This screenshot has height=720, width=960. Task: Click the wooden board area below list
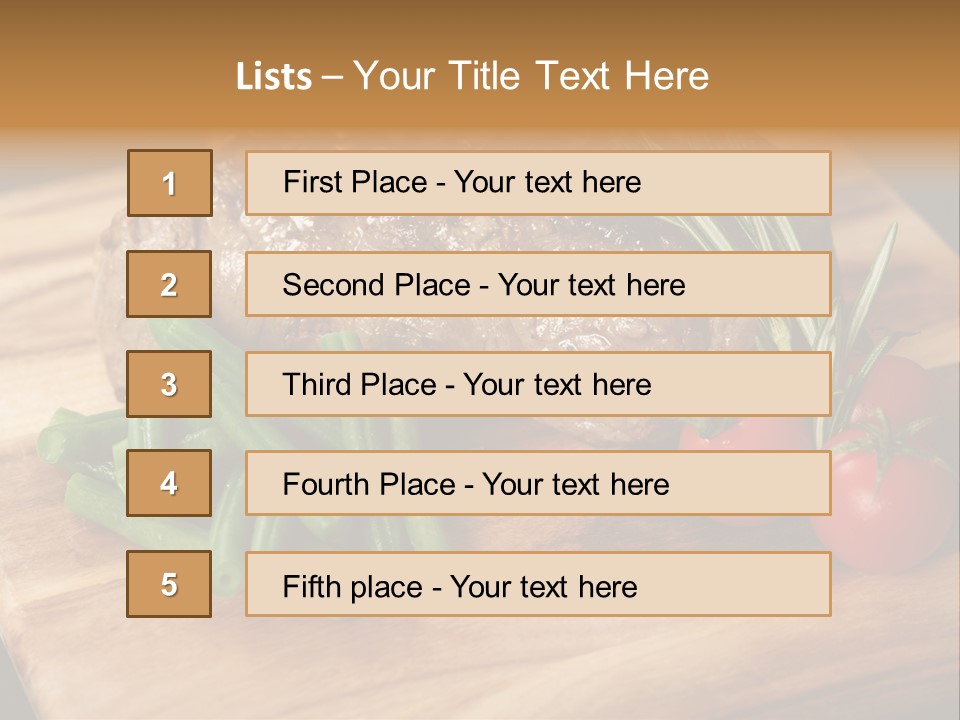pyautogui.click(x=478, y=667)
